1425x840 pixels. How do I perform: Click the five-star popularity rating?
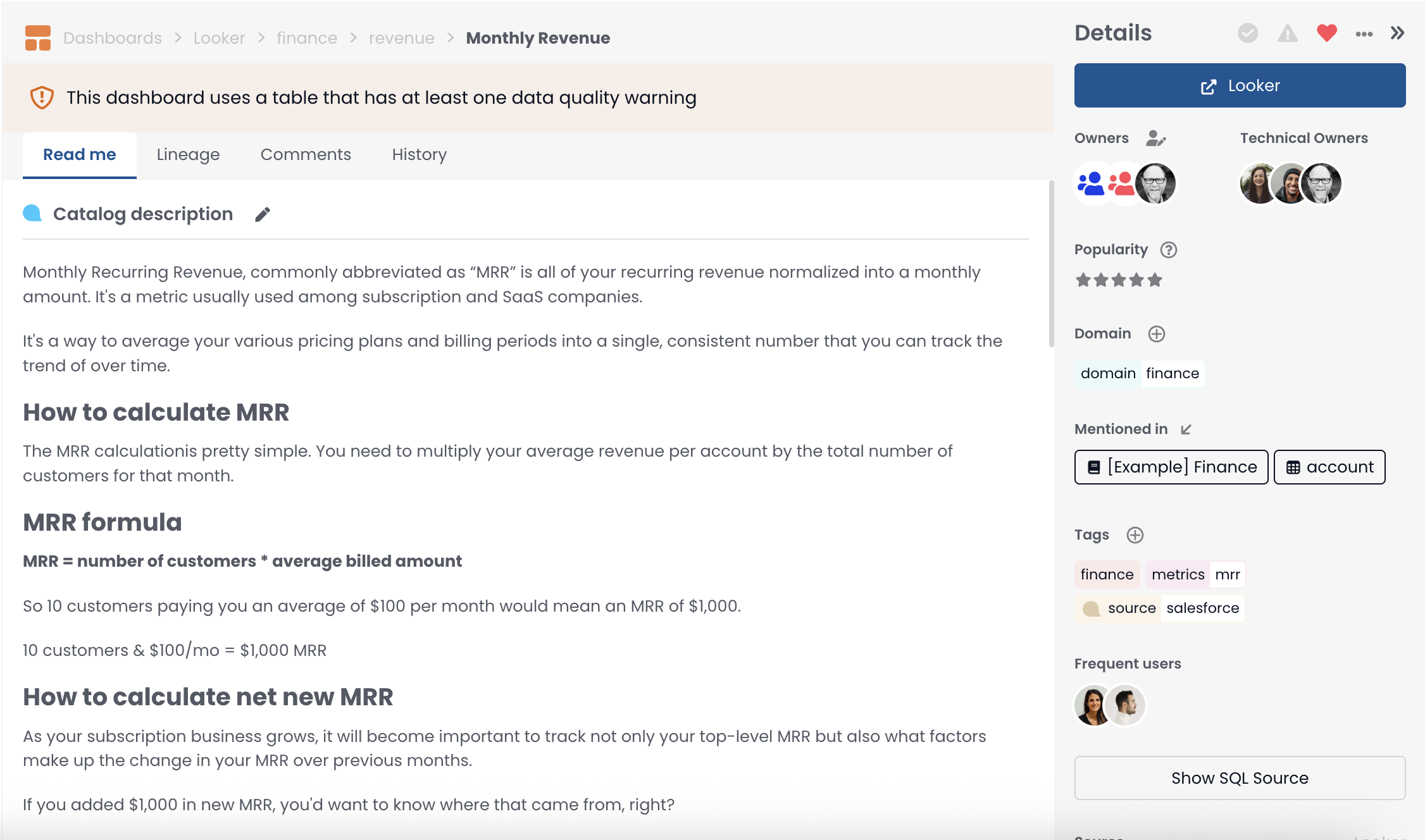click(x=1119, y=280)
